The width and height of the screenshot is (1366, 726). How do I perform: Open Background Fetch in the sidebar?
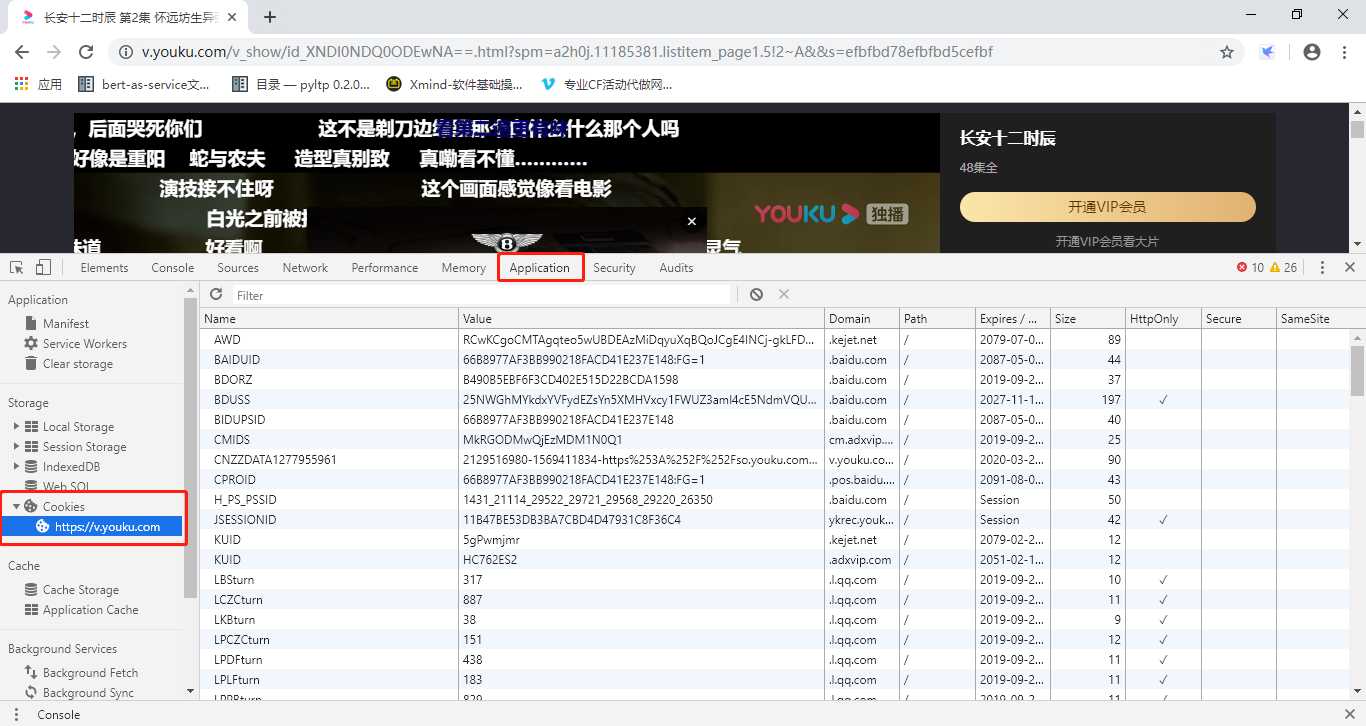[90, 673]
